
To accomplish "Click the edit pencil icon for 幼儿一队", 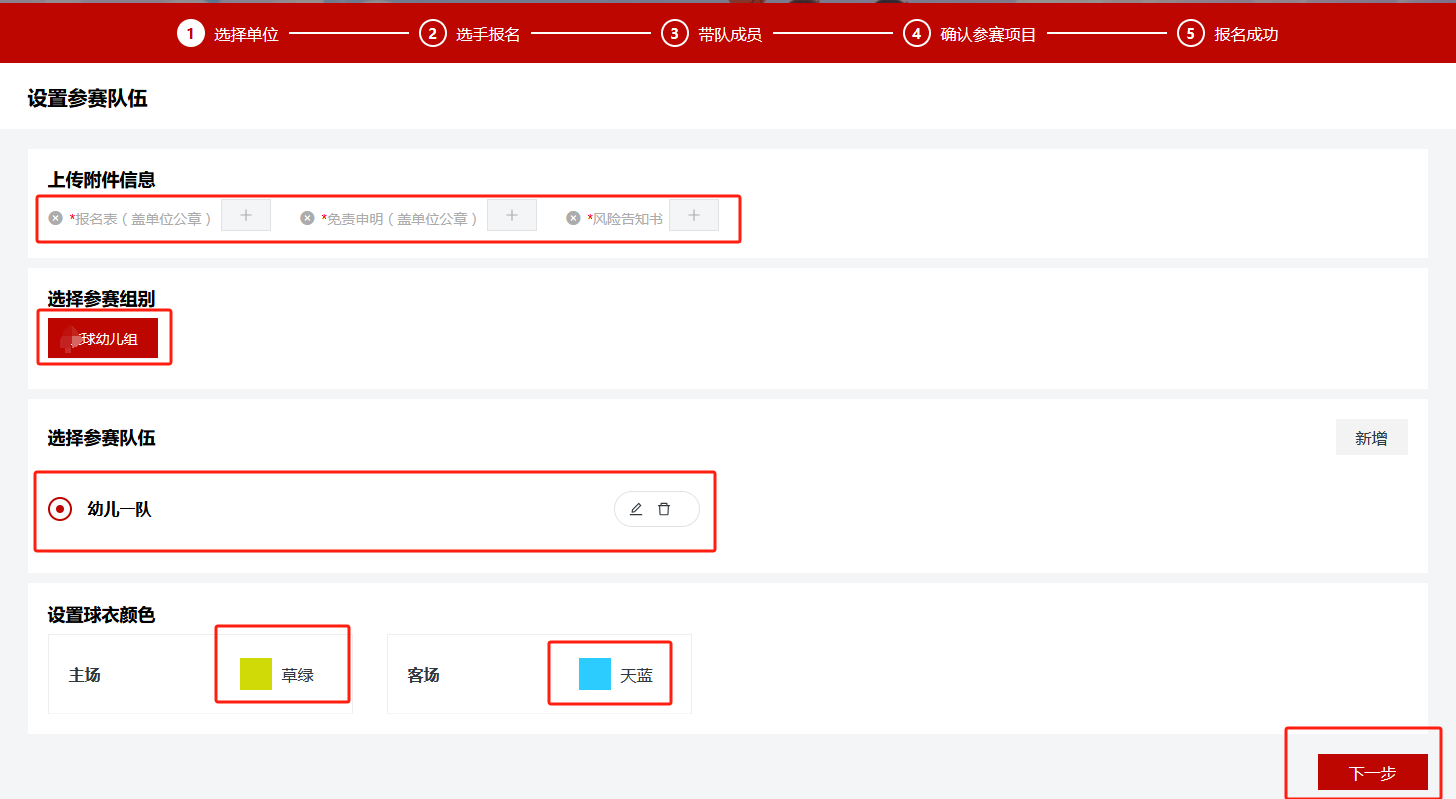I will 636,509.
